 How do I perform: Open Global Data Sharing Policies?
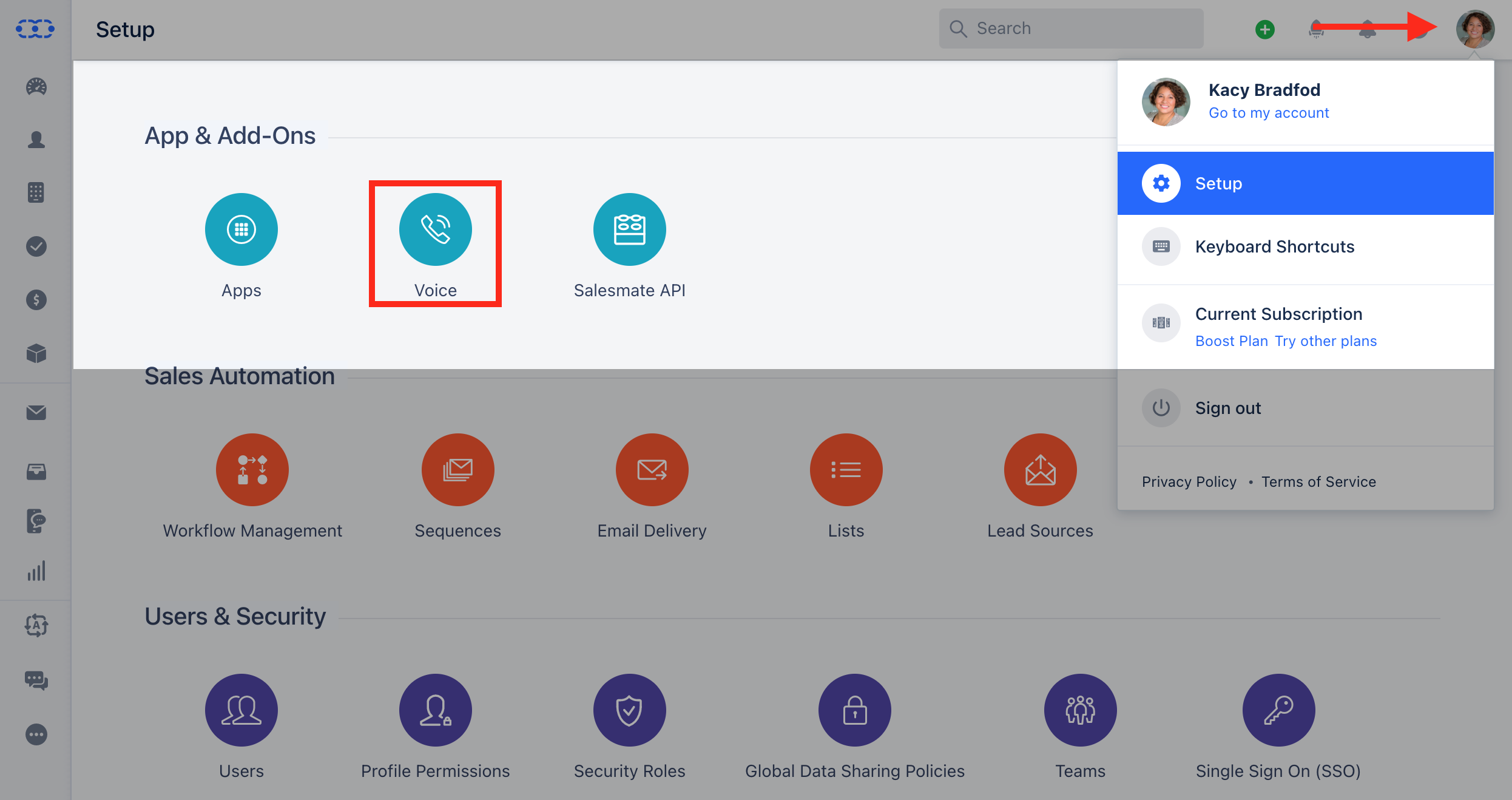pos(855,710)
